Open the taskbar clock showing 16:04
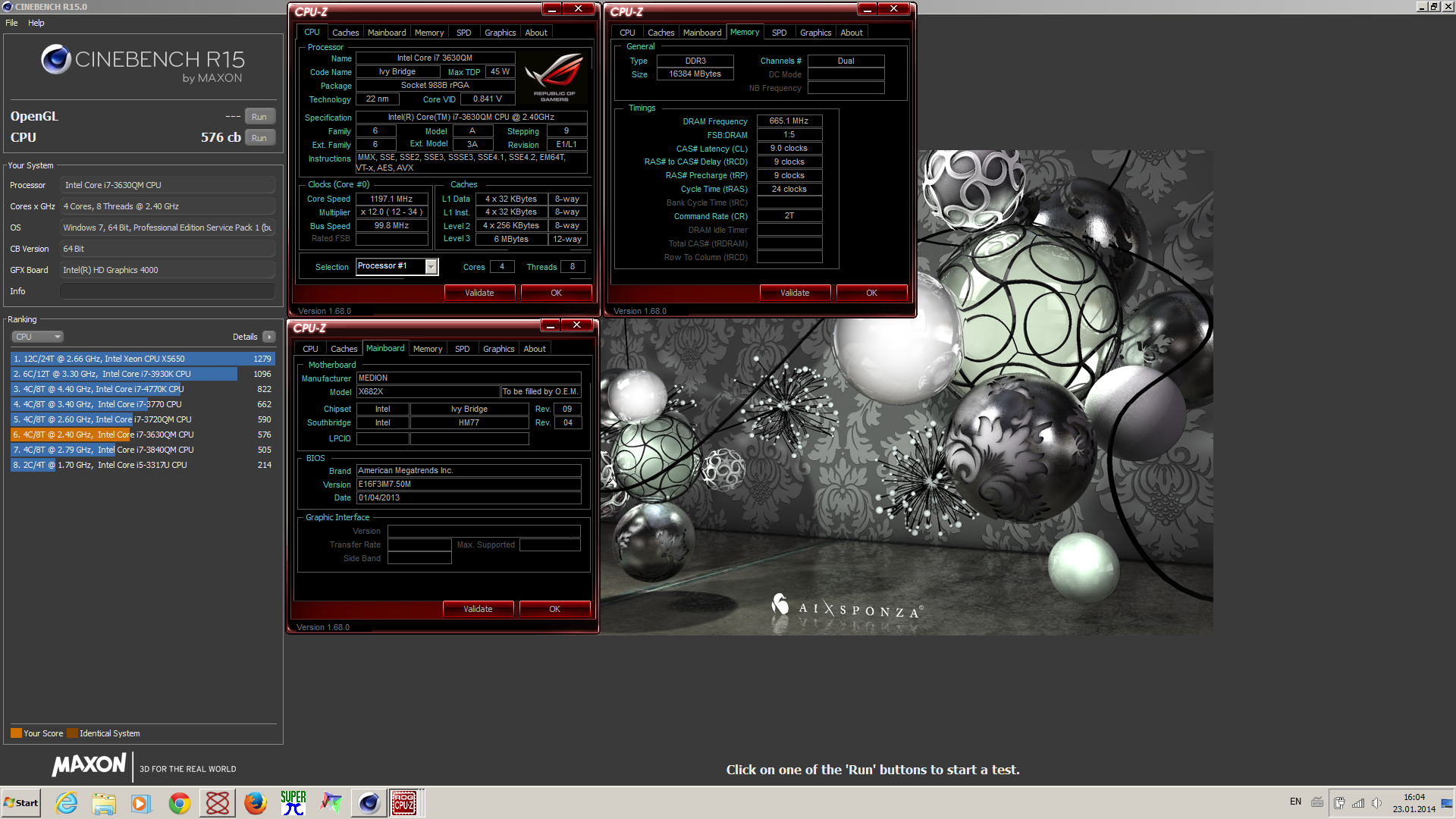 (x=1414, y=803)
